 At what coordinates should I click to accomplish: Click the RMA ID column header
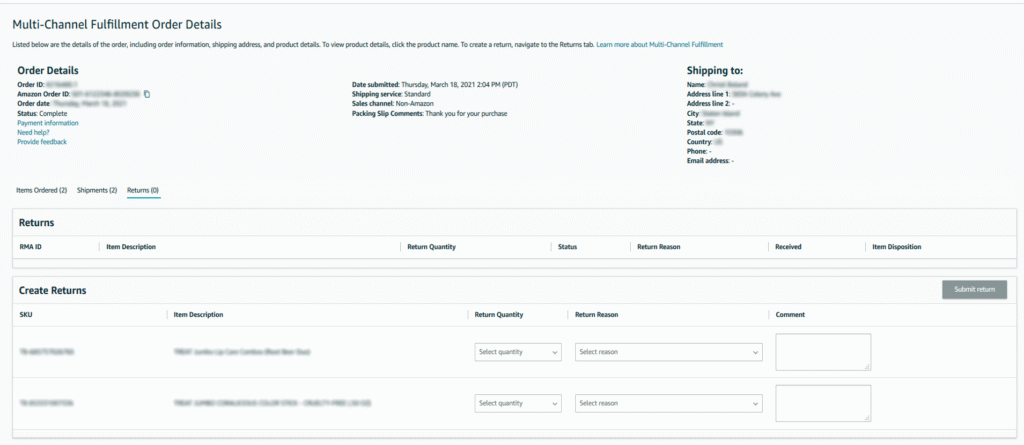point(31,246)
